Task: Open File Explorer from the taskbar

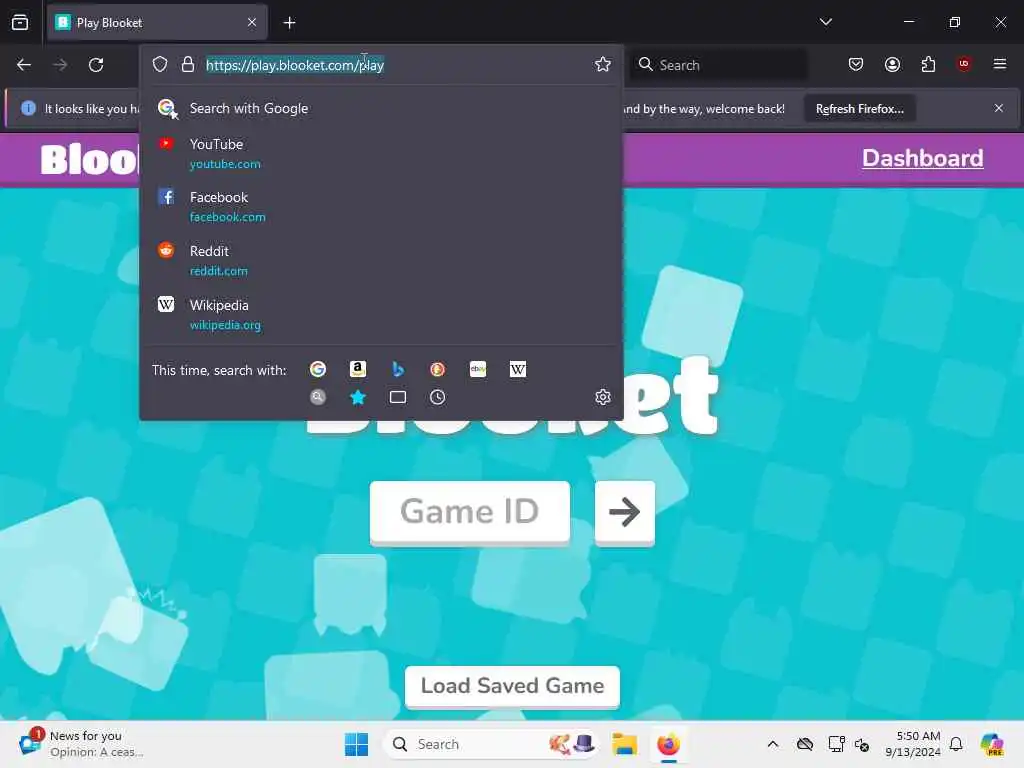Action: tap(624, 744)
